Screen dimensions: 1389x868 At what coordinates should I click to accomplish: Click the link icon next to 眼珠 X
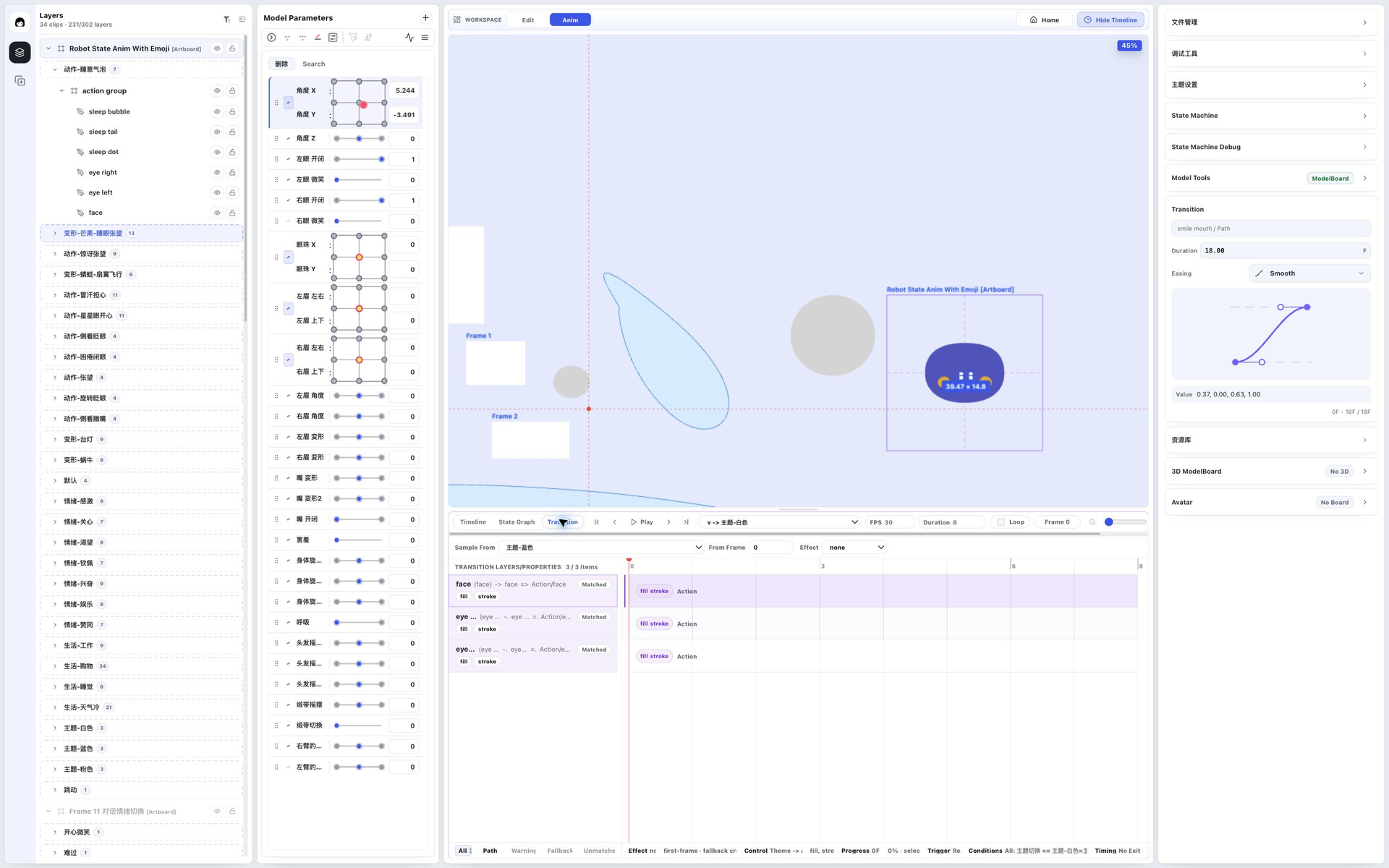tap(288, 257)
